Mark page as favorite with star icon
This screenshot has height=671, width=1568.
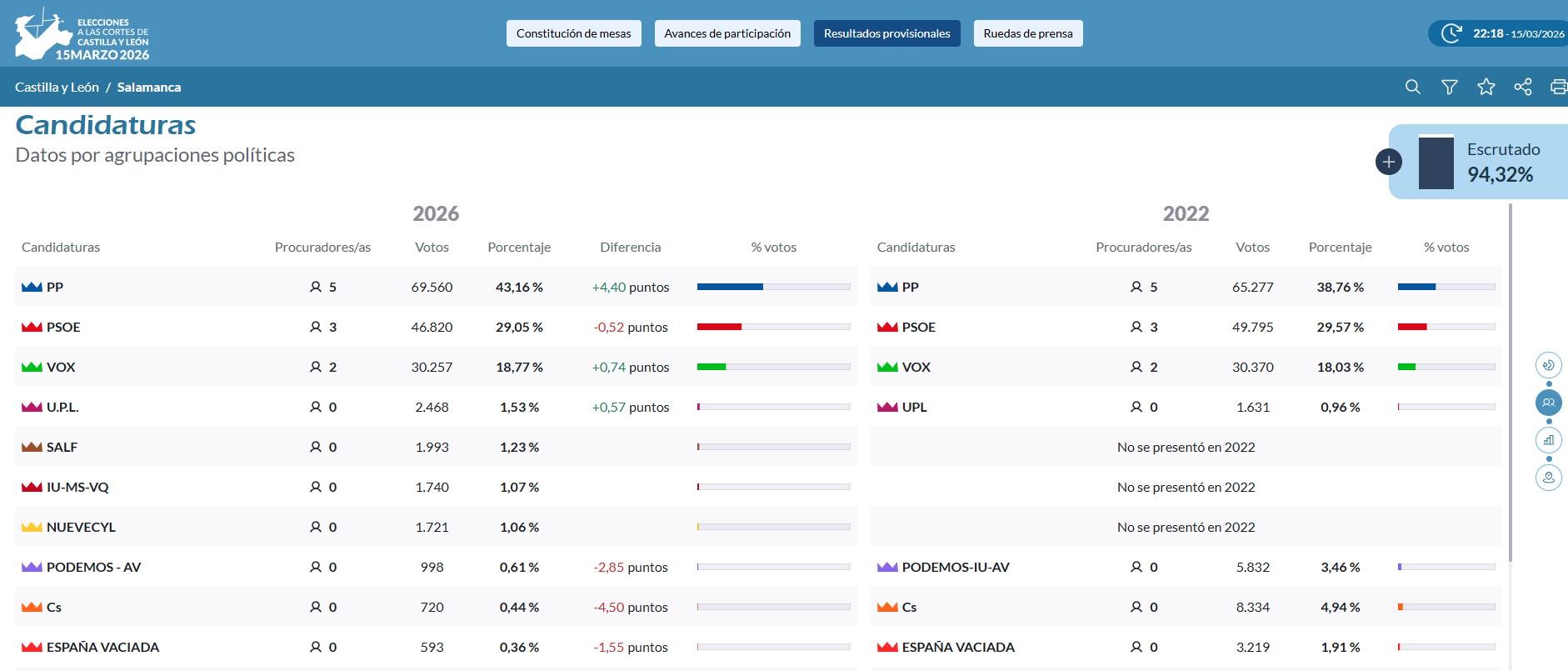pyautogui.click(x=1486, y=87)
